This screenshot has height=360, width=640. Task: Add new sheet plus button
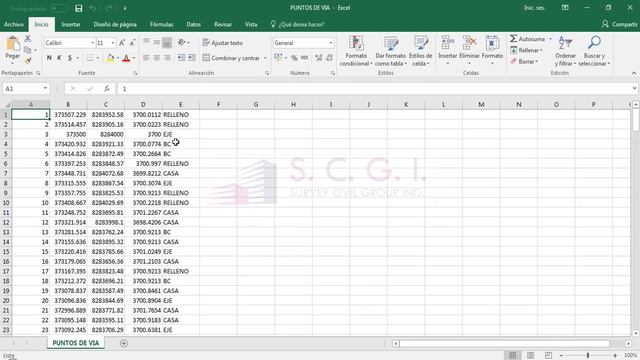[x=124, y=343]
